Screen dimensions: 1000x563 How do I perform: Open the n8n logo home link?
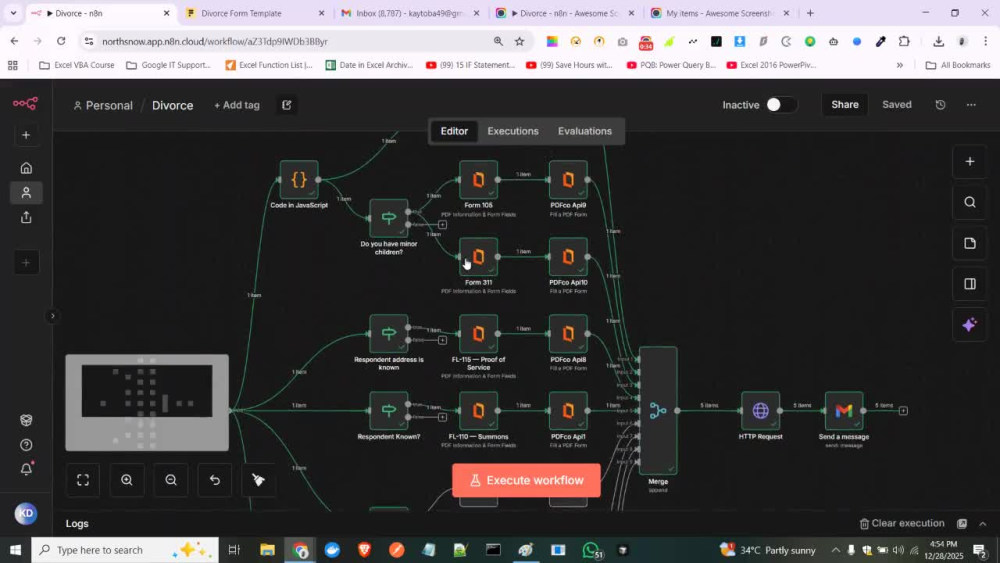click(x=26, y=103)
